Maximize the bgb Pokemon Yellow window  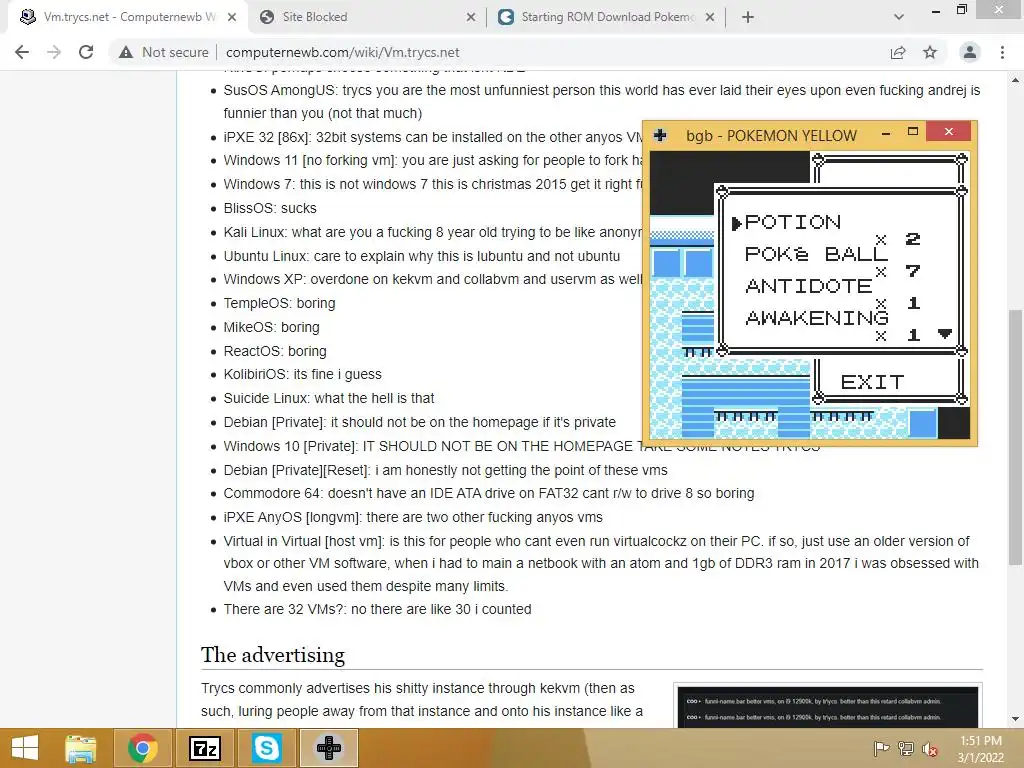pyautogui.click(x=913, y=132)
